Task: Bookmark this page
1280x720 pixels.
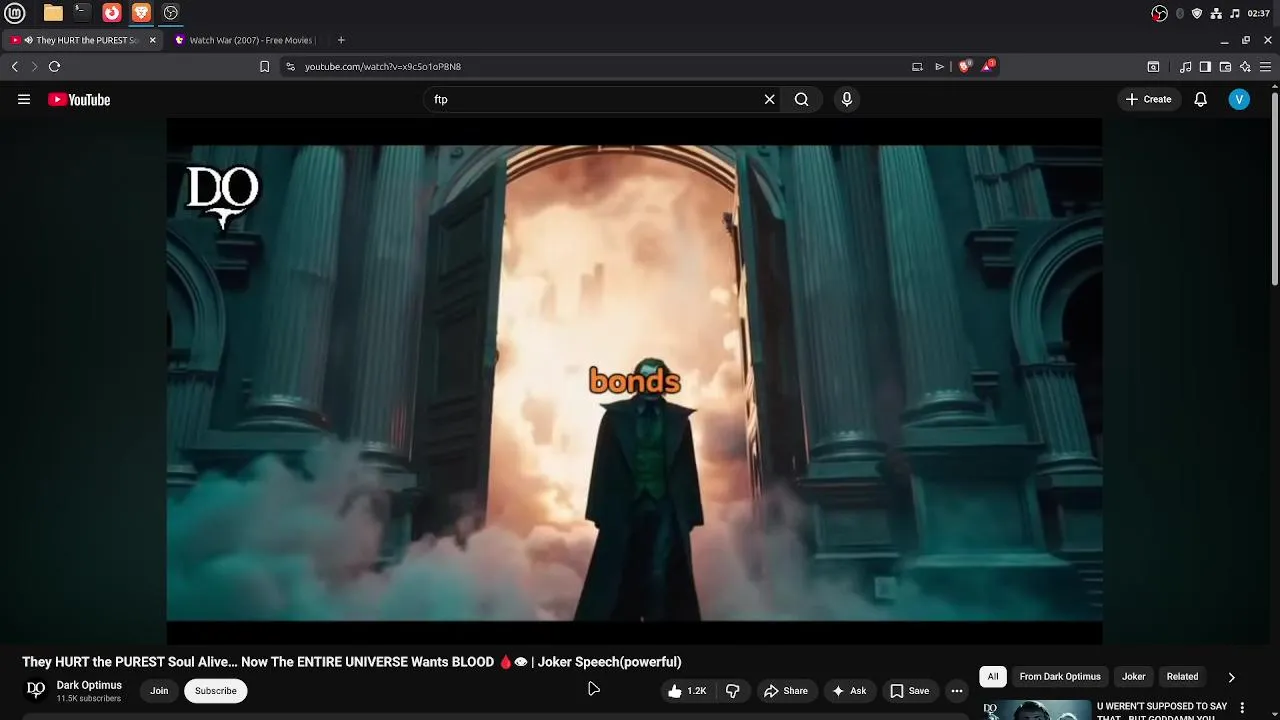Action: (264, 66)
